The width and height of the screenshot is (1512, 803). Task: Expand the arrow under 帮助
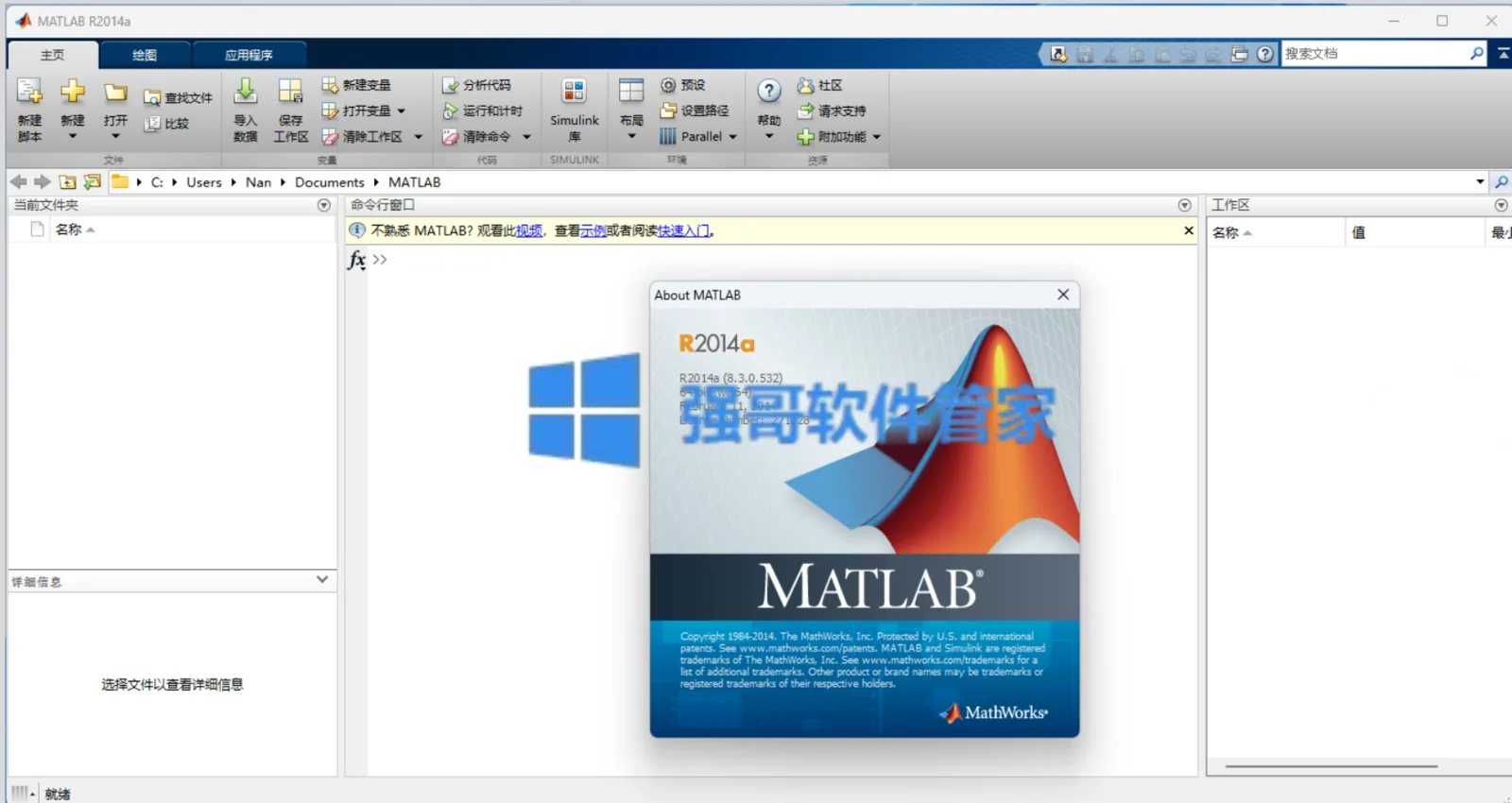coord(769,136)
